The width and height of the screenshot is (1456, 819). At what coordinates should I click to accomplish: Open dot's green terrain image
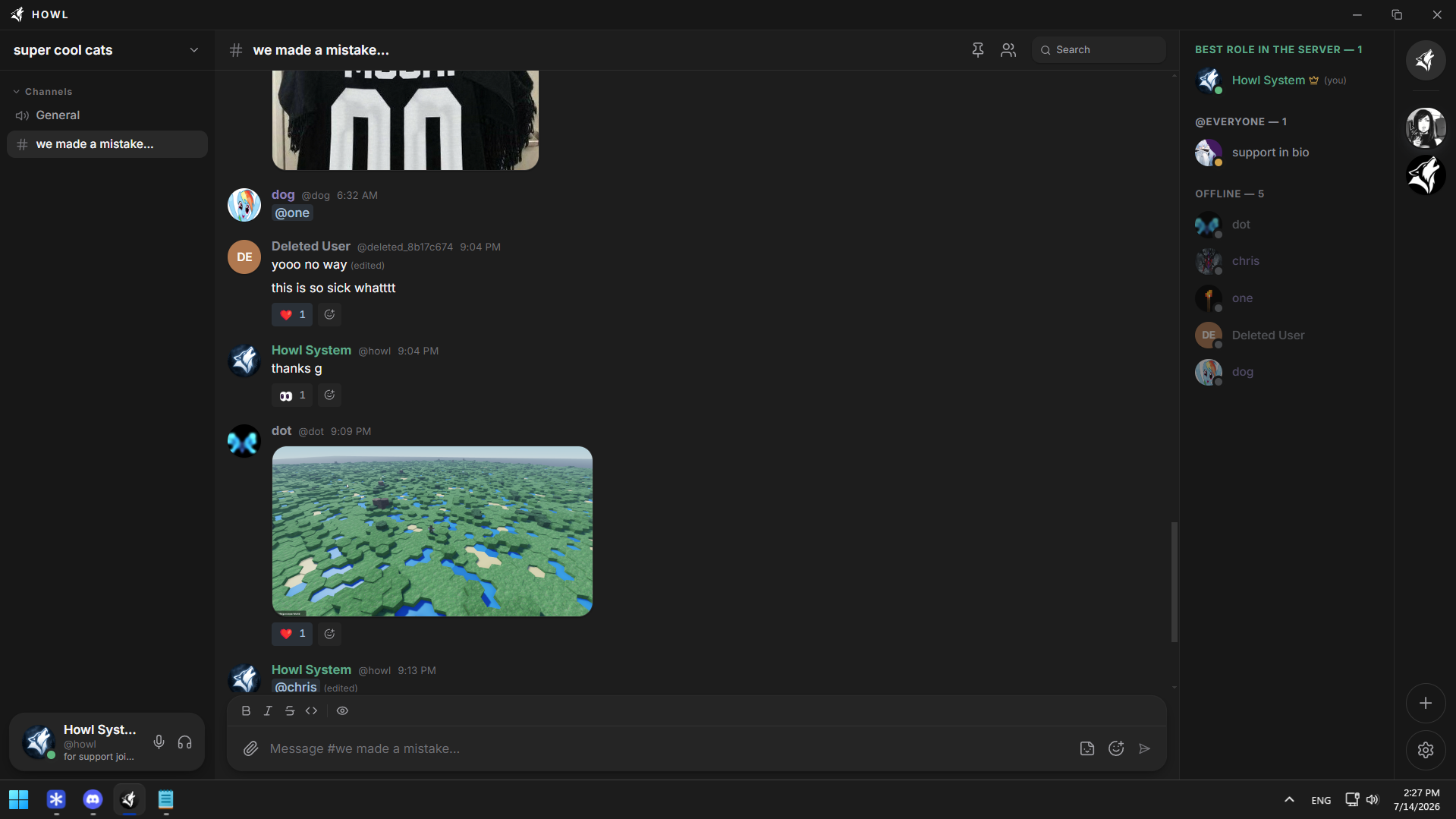pyautogui.click(x=432, y=531)
